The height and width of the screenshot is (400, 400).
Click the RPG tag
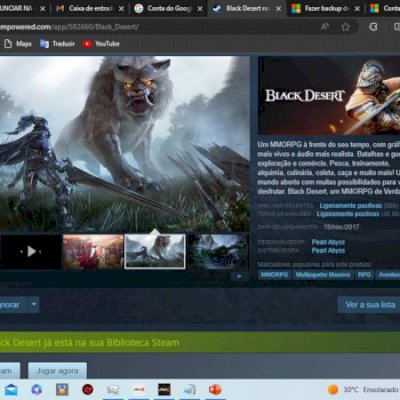tap(364, 275)
